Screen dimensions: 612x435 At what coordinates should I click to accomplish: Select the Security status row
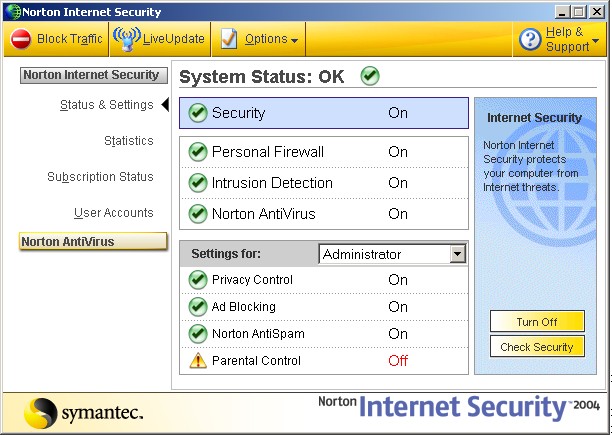pyautogui.click(x=324, y=113)
